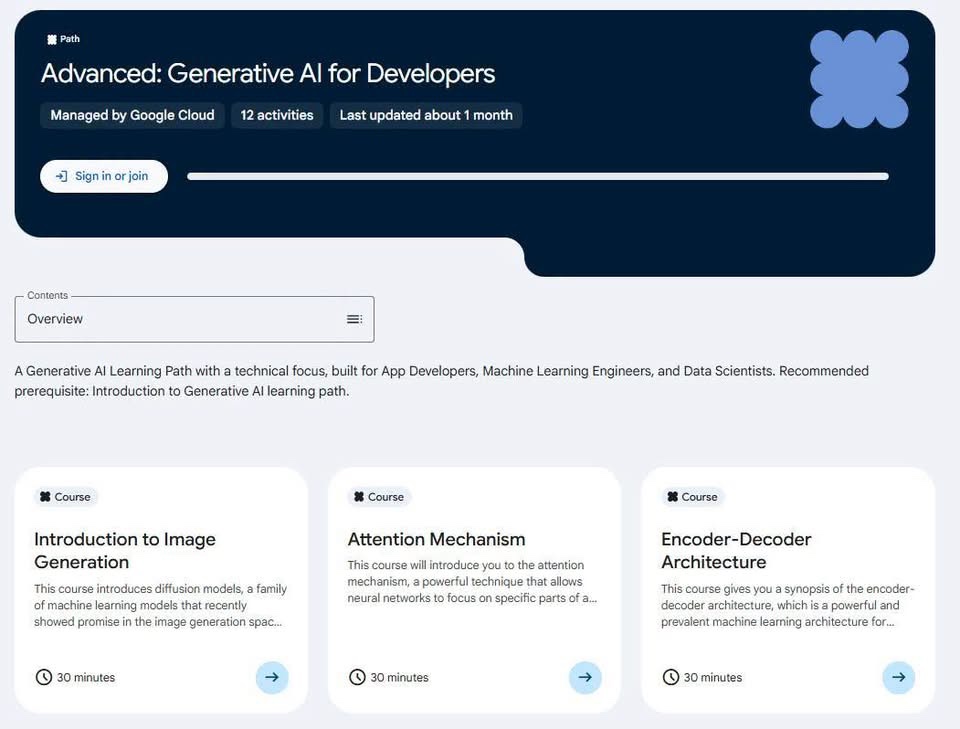960x729 pixels.
Task: Click the Last updated about 1 month chip
Action: 426,115
